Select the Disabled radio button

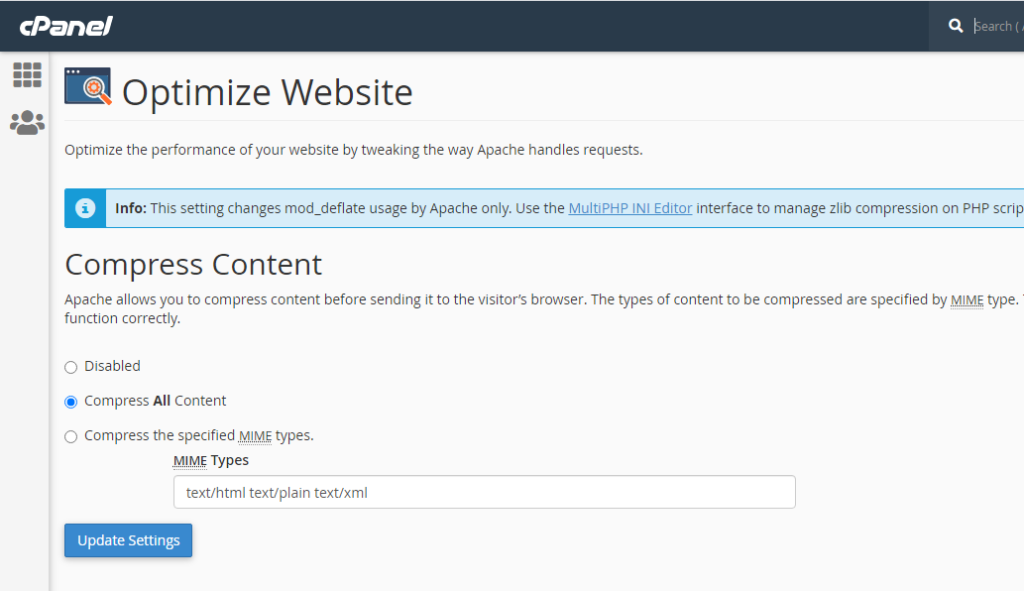point(71,367)
